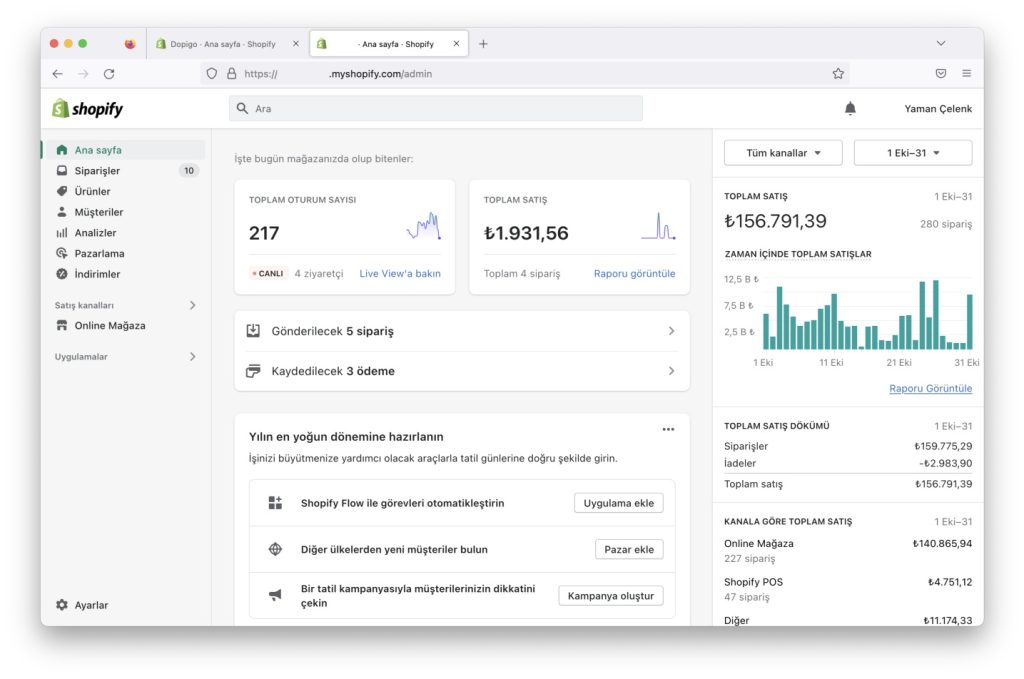1024x679 pixels.
Task: Click Yaman Çelenk account name
Action: pos(938,108)
